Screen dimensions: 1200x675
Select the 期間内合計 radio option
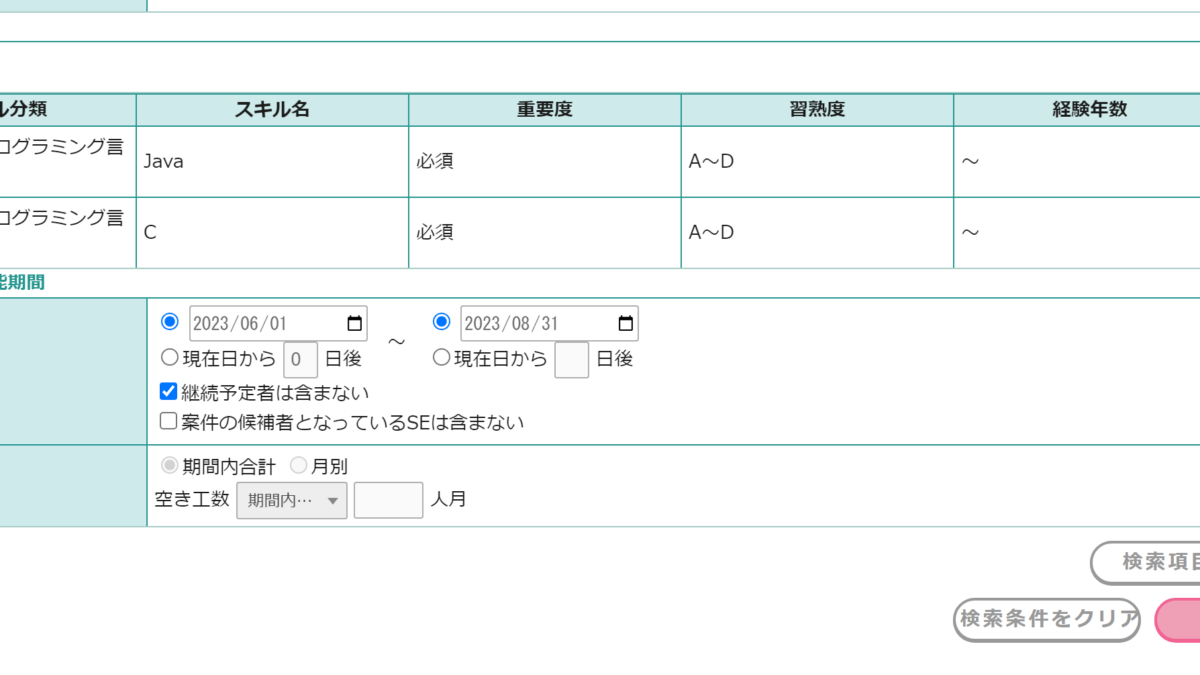coord(170,465)
